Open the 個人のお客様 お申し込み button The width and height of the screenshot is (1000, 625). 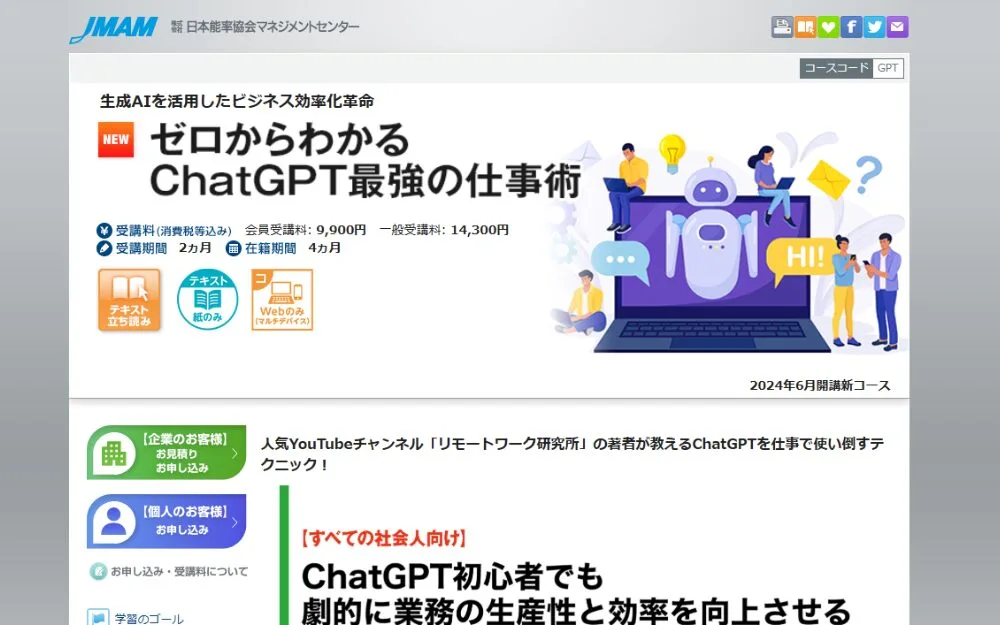(166, 521)
